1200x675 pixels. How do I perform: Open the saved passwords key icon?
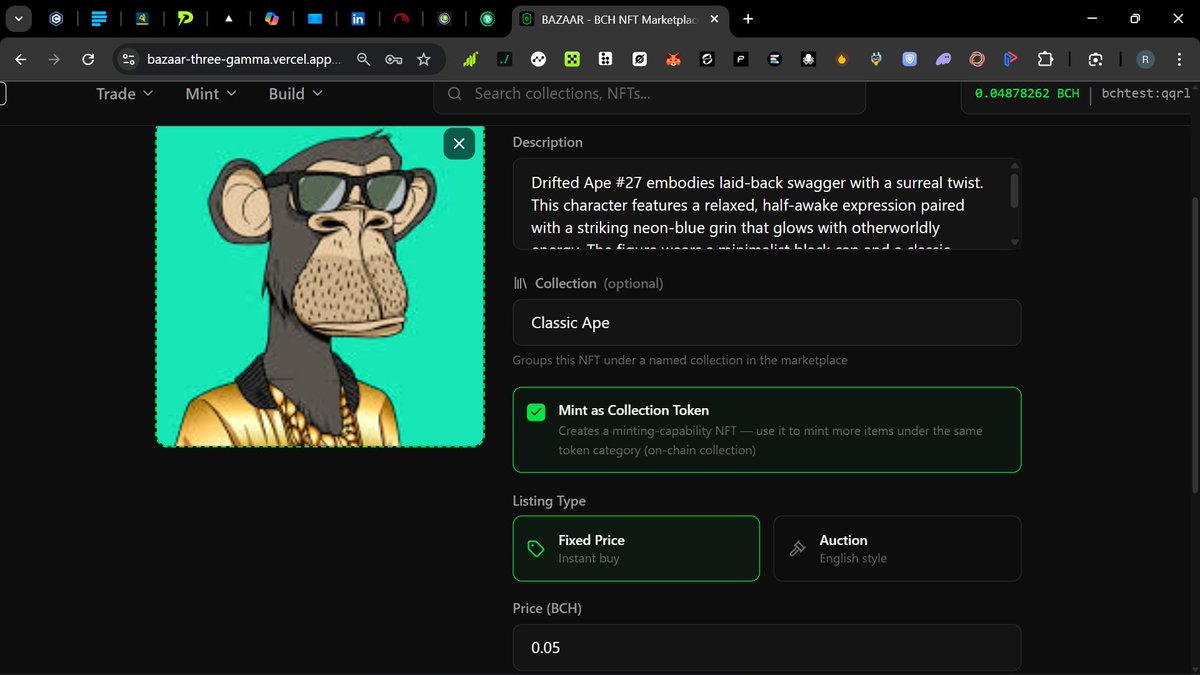(393, 59)
